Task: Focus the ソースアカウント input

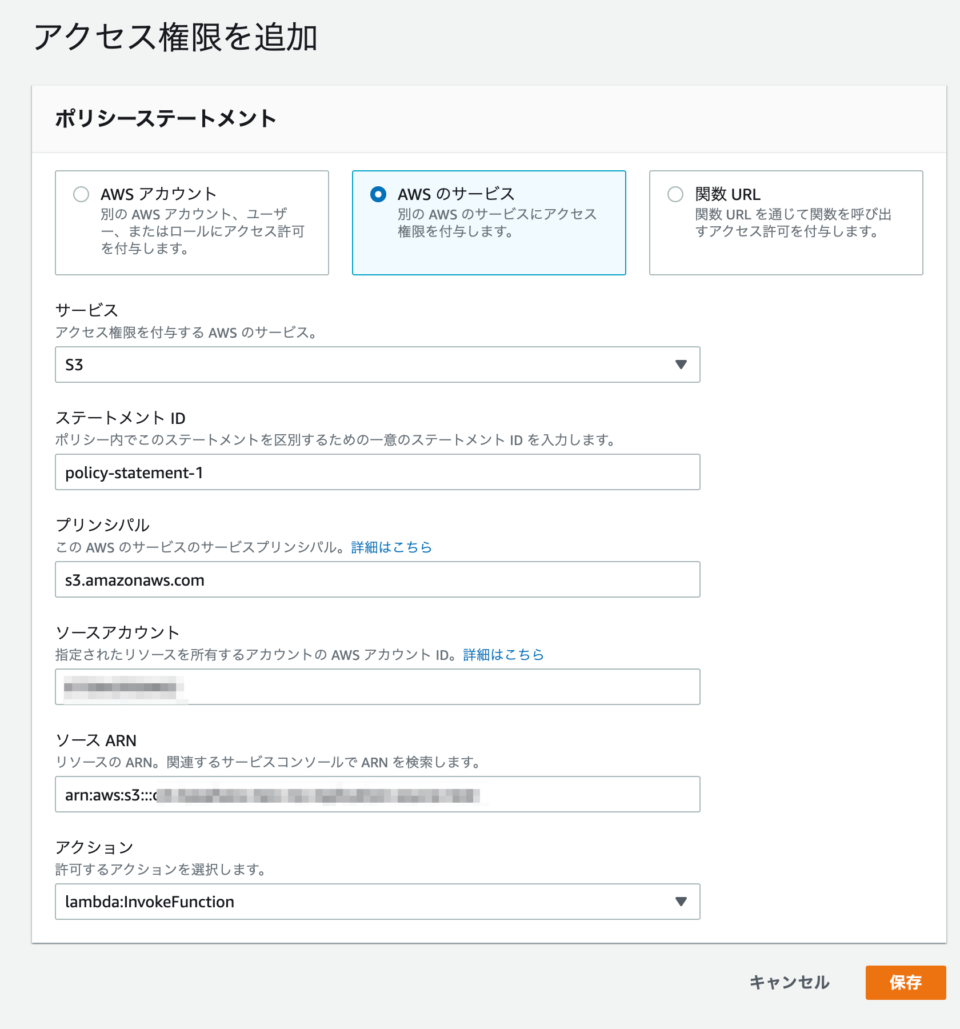Action: tap(377, 687)
